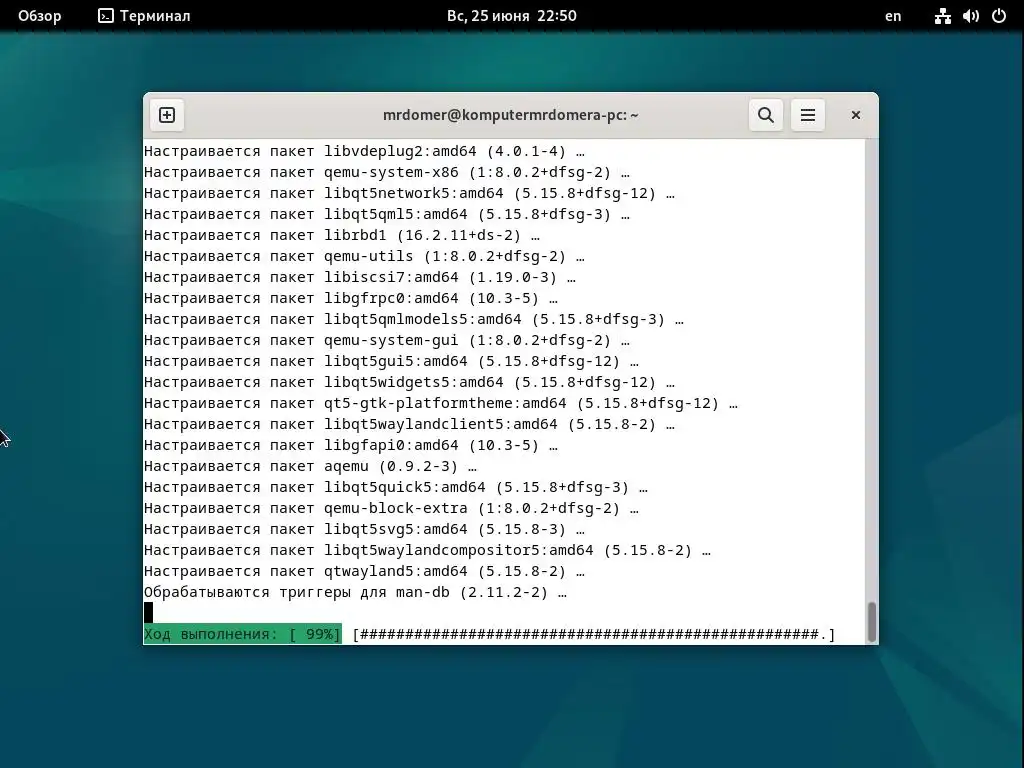Open the Обзор activities overview
Screen dimensions: 1024x768
(40, 16)
